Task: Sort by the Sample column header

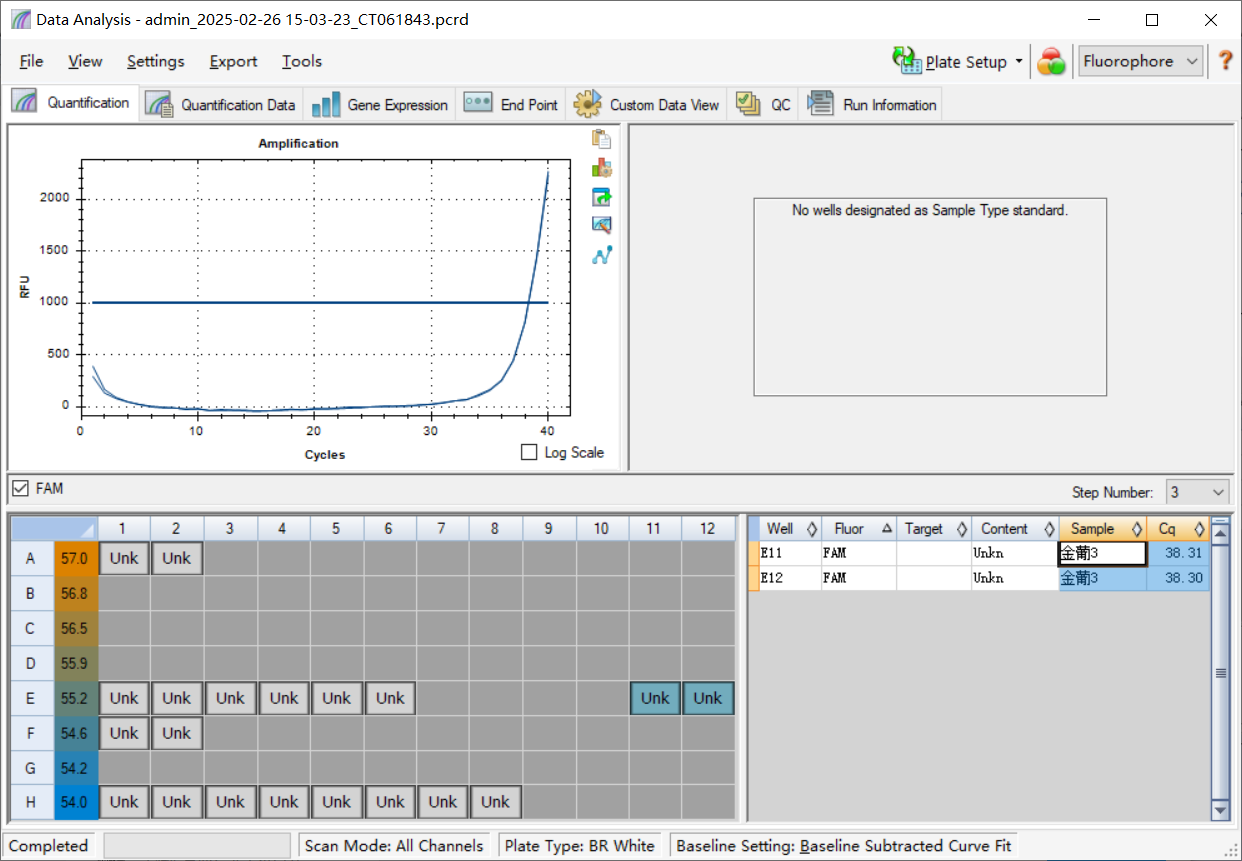Action: click(1103, 529)
